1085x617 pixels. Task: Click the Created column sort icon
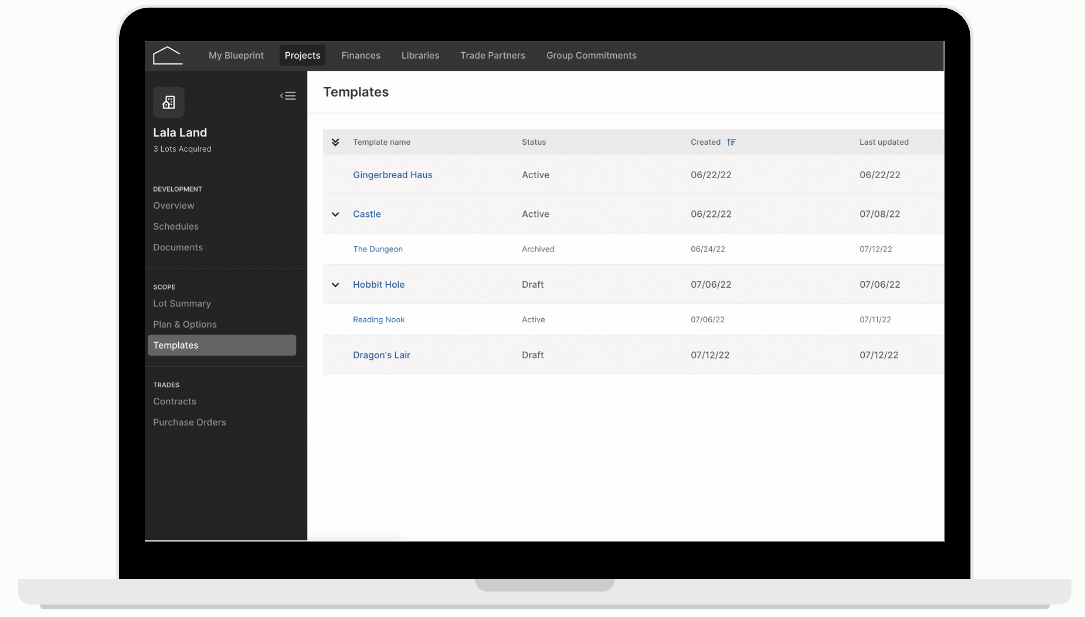(731, 142)
